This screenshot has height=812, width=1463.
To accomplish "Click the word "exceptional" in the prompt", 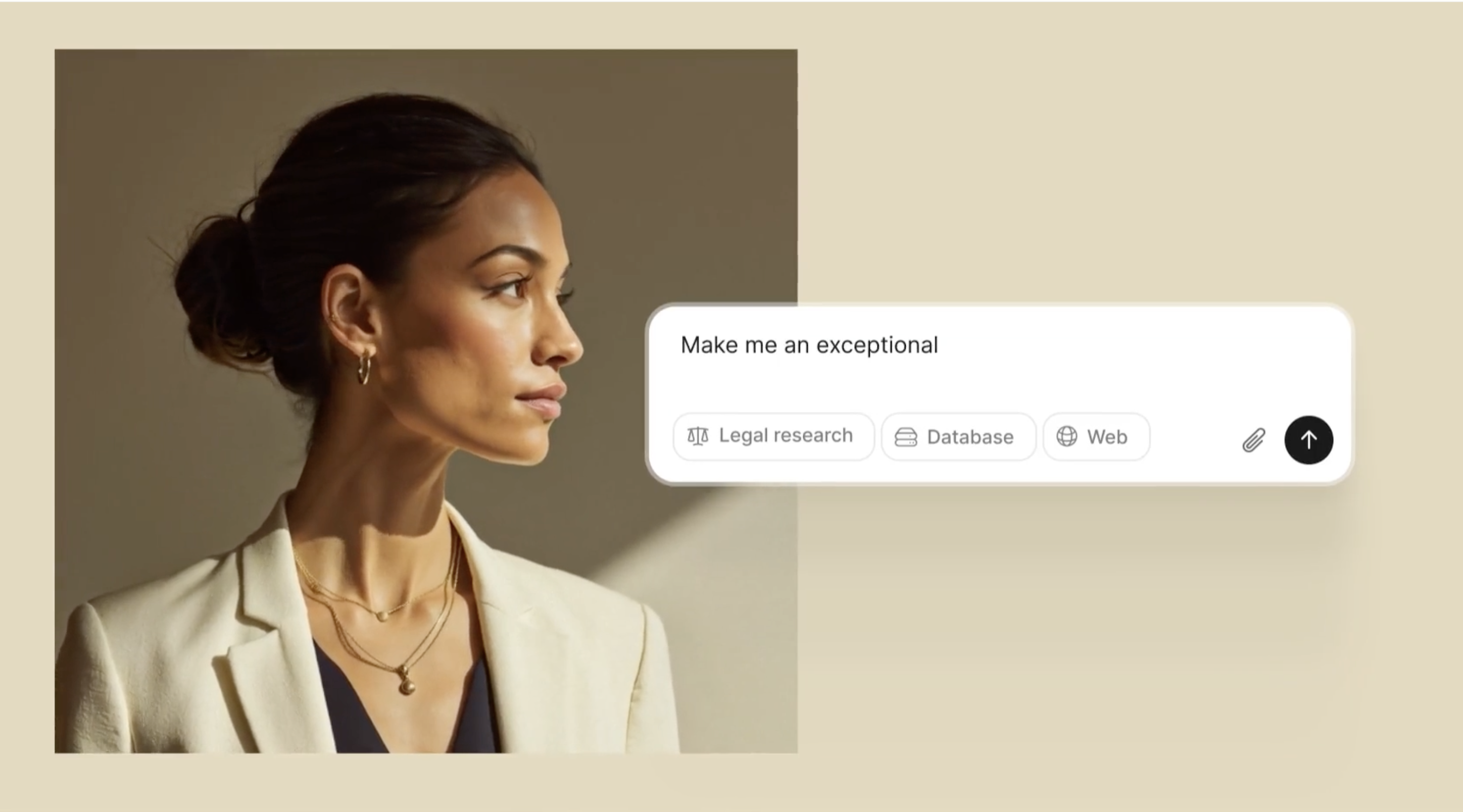I will click(877, 346).
